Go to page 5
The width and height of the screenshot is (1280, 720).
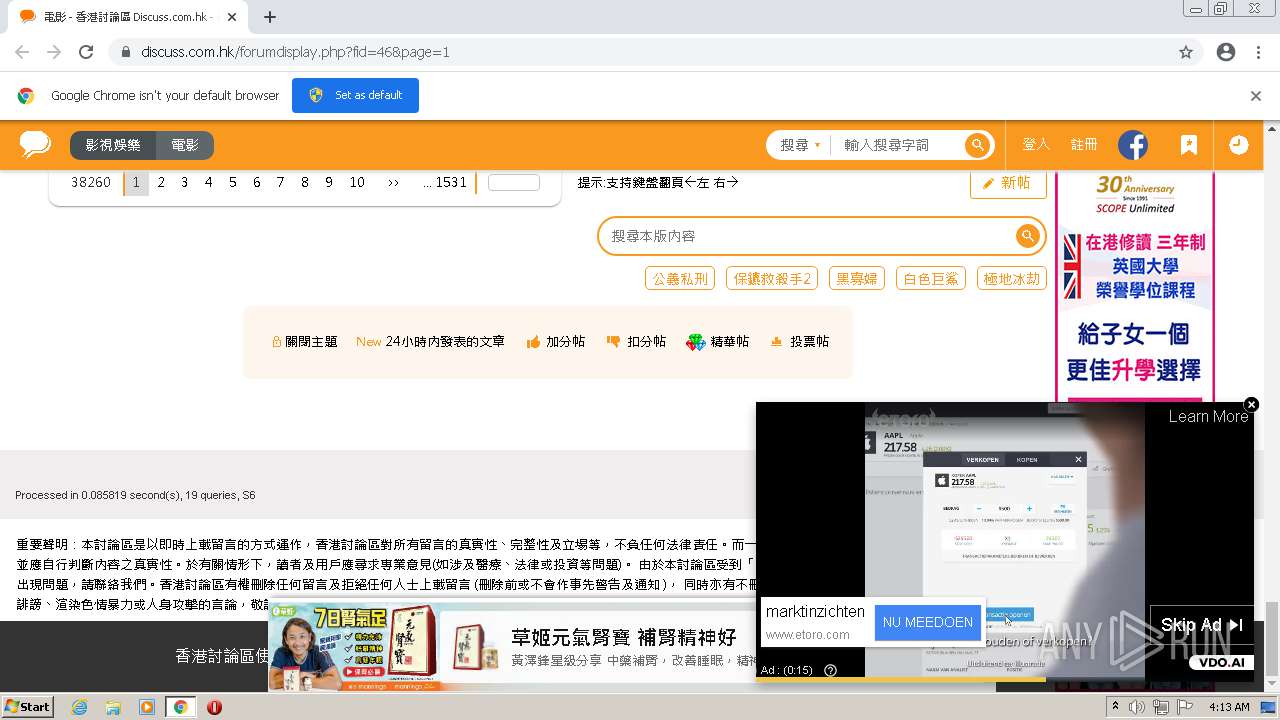pyautogui.click(x=233, y=182)
